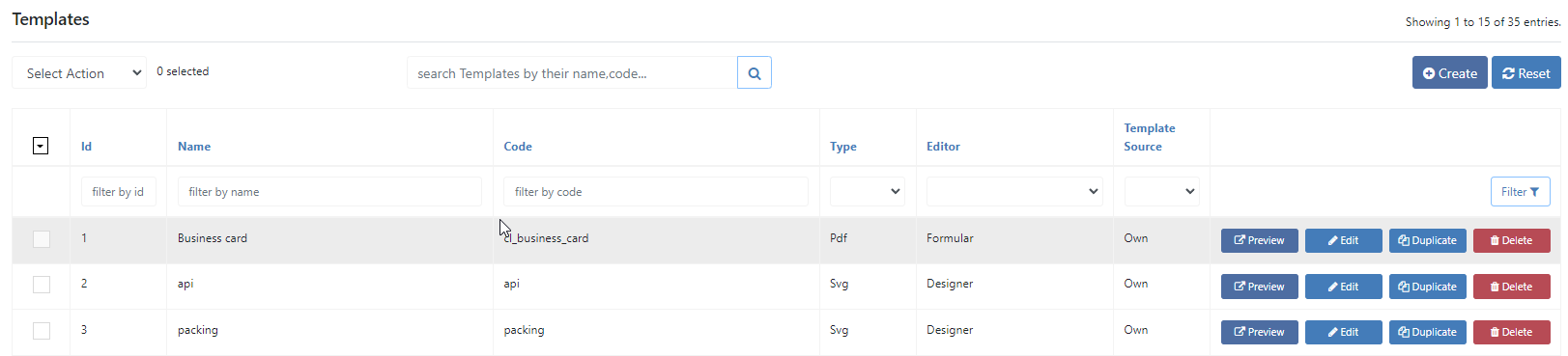Edit the api template
Image resolution: width=1568 pixels, height=356 pixels.
[1343, 287]
